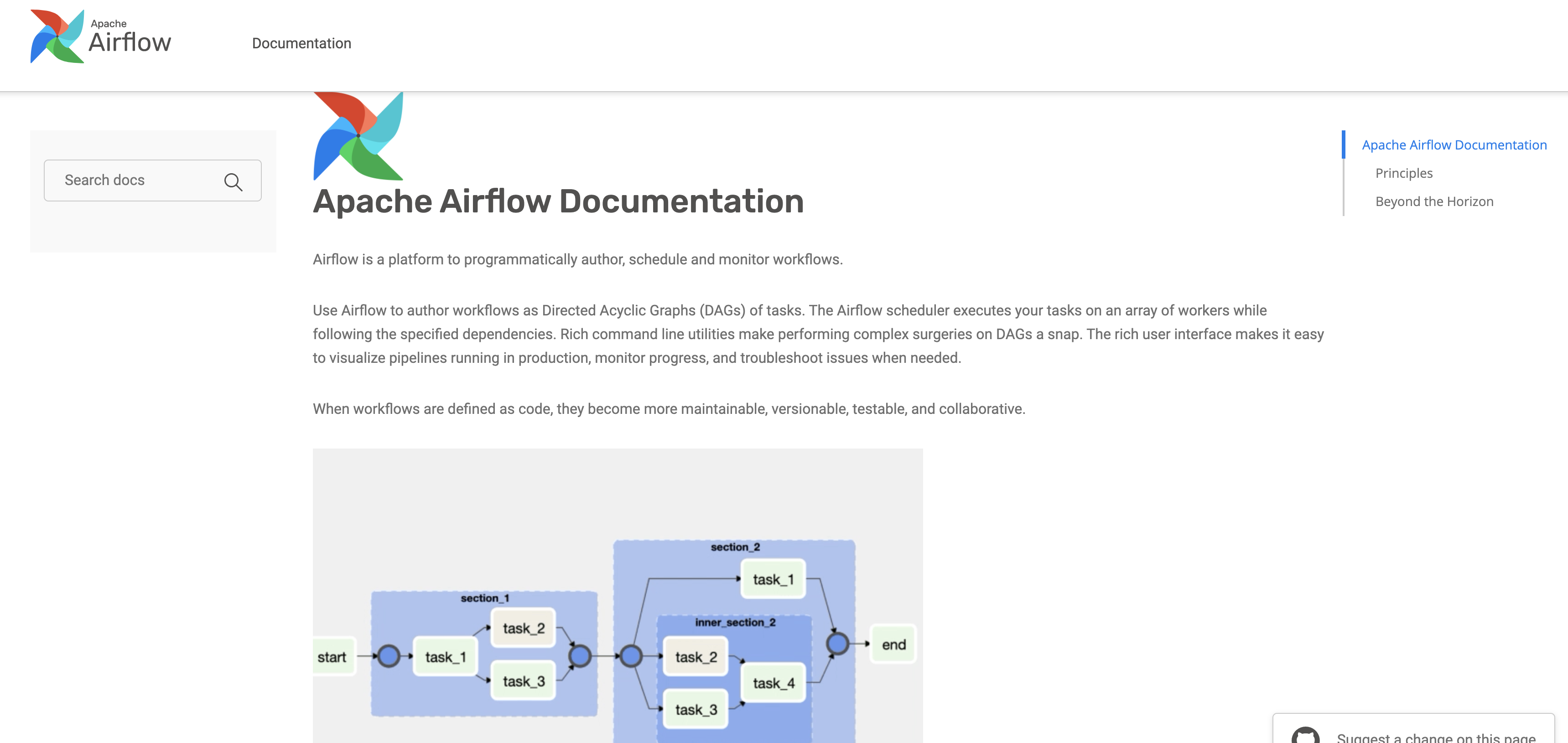
Task: Click the large pinwheel logo above the title
Action: point(358,136)
